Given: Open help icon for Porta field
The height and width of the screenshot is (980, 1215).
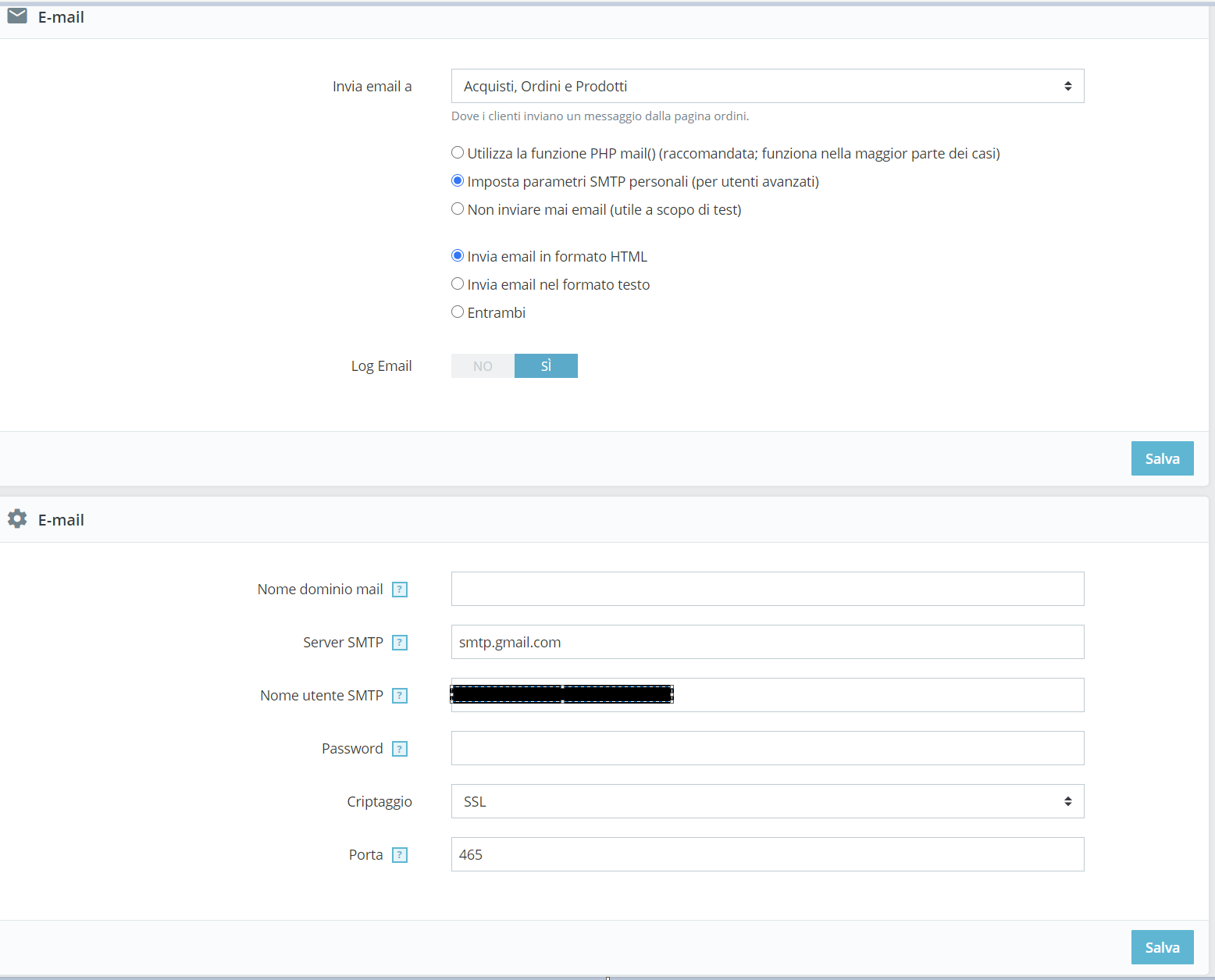Looking at the screenshot, I should (400, 855).
